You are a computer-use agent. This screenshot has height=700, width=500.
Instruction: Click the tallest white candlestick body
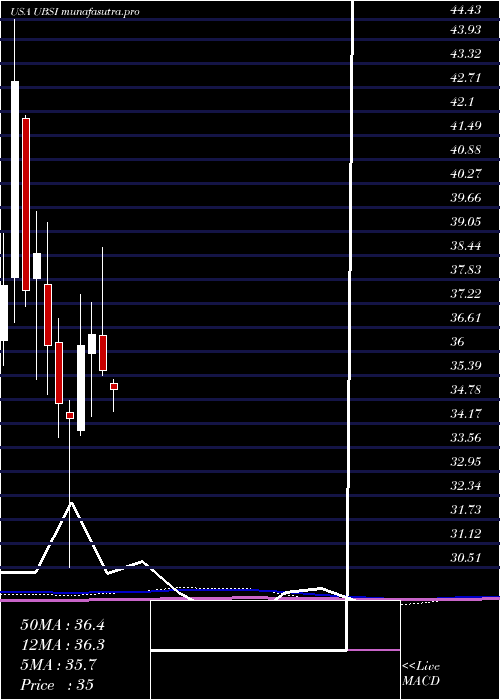pos(15,179)
